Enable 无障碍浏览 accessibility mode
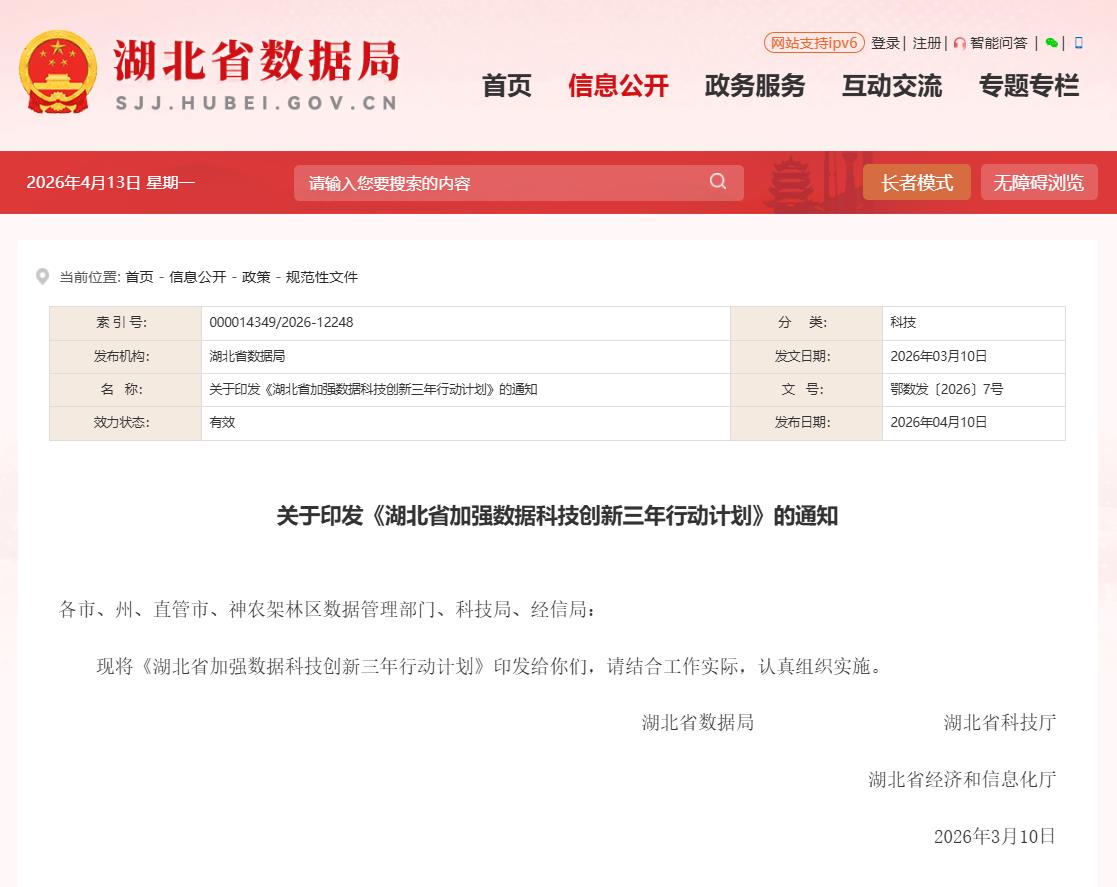 click(x=1038, y=183)
